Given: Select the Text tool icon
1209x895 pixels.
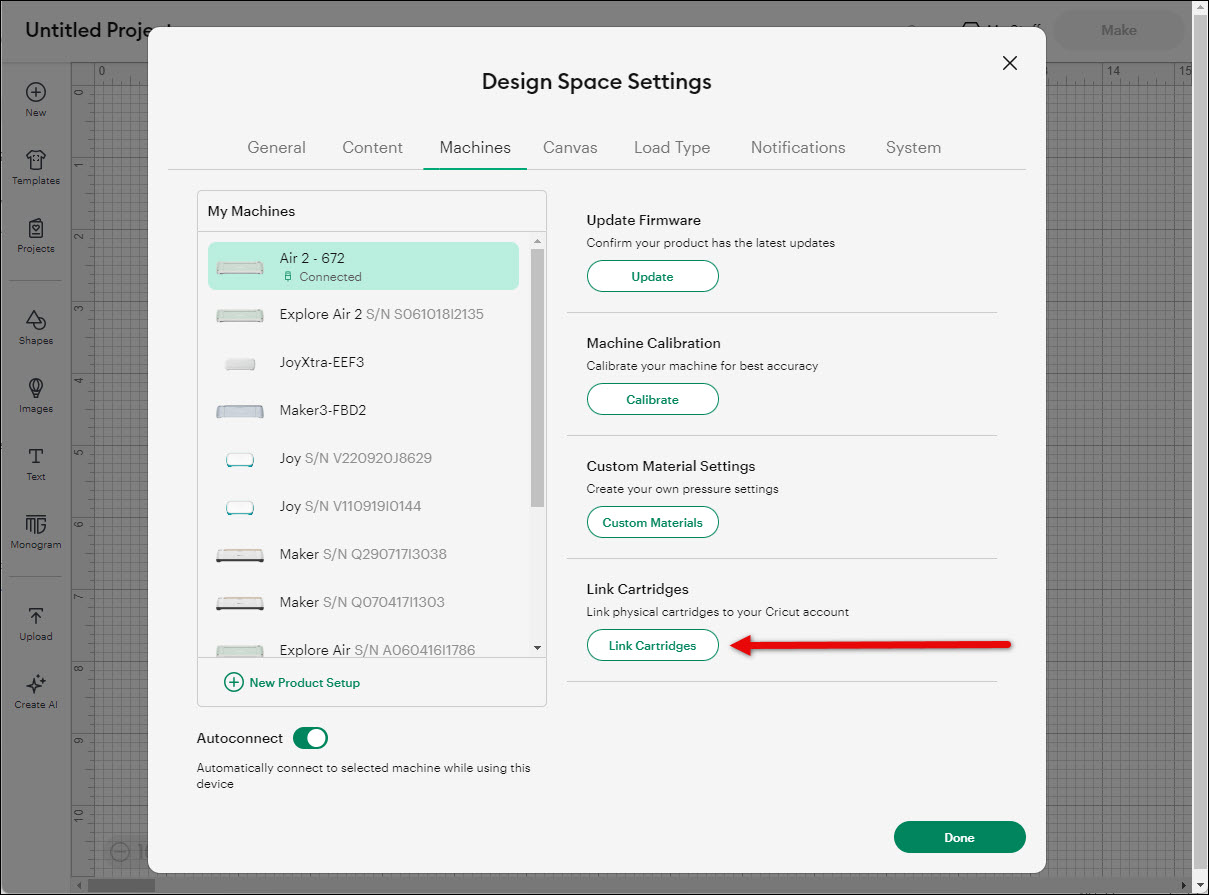Looking at the screenshot, I should [x=36, y=457].
